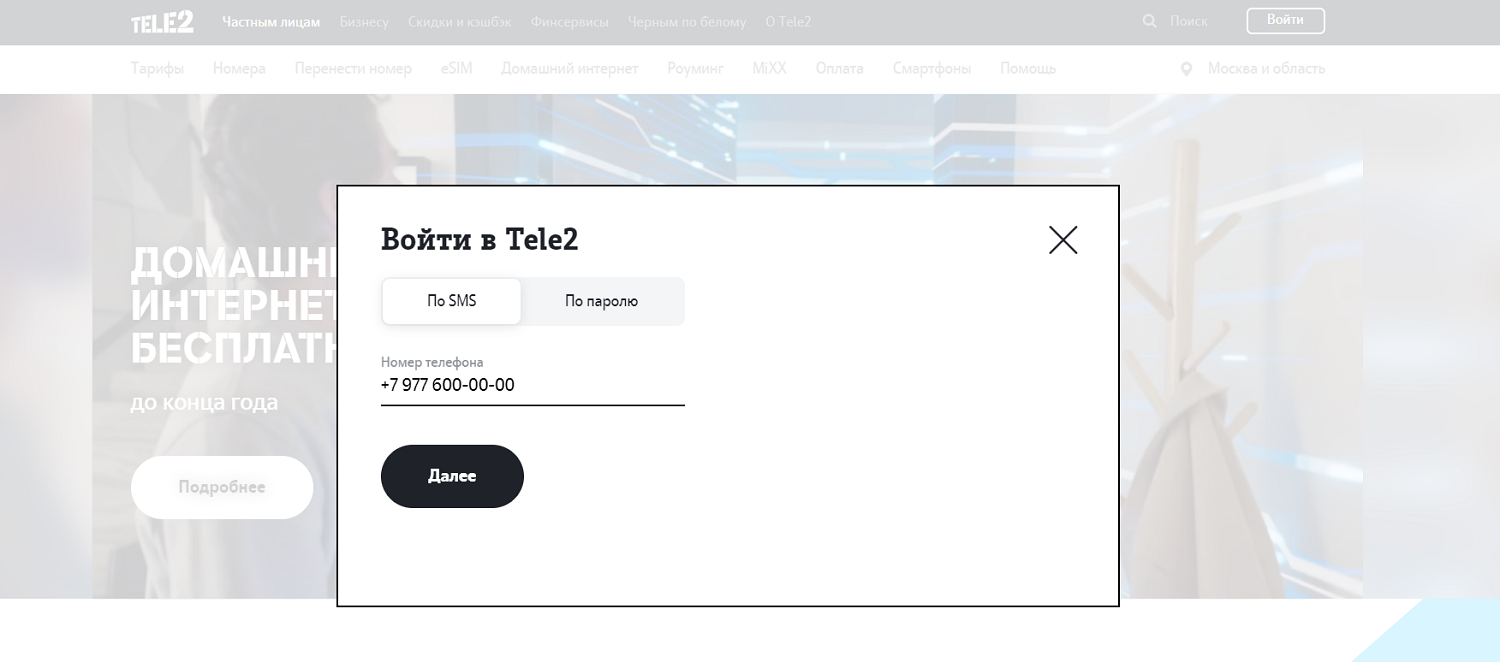The width and height of the screenshot is (1500, 662).
Task: Open the Частным лицам section
Action: [271, 22]
